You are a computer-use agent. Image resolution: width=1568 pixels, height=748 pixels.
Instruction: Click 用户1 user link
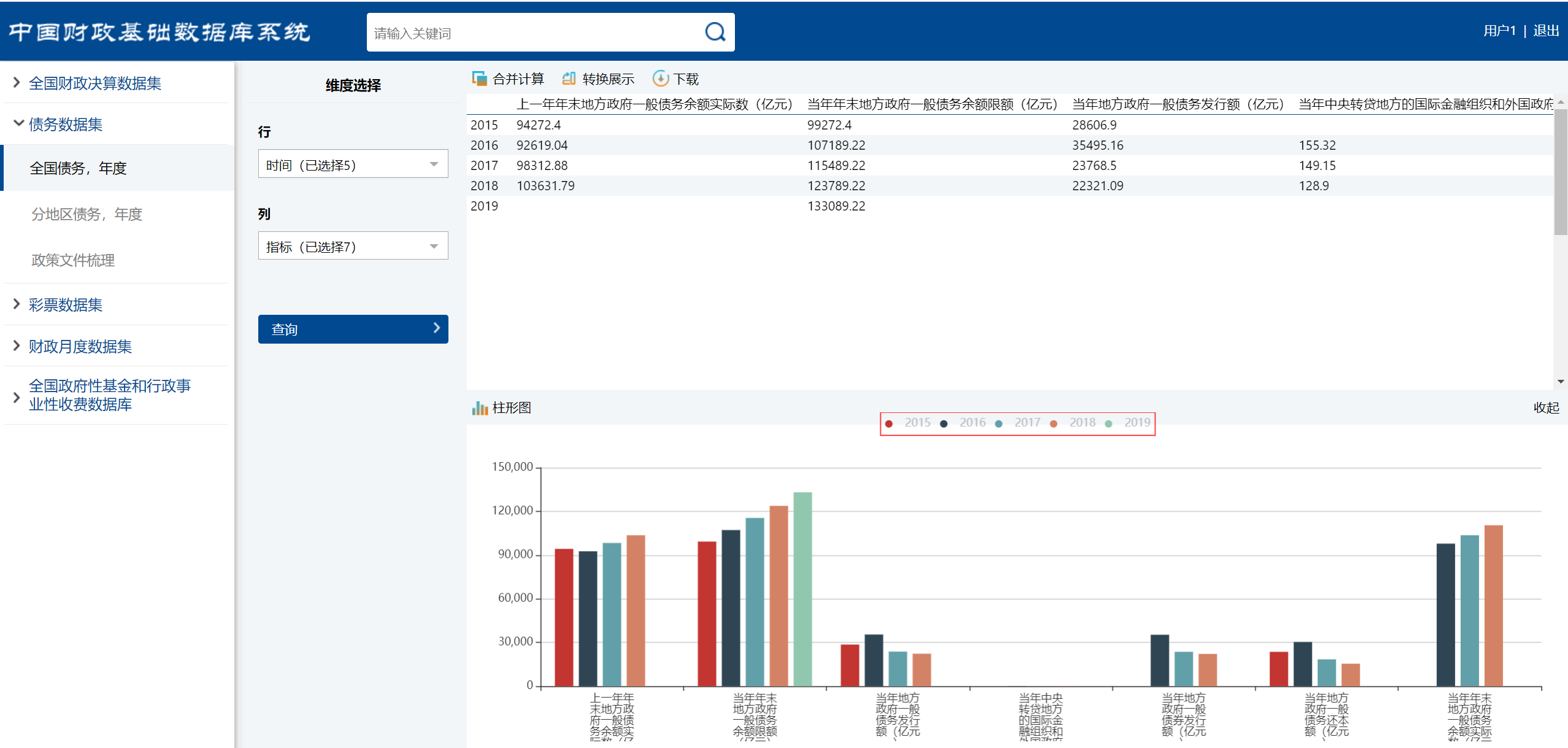coord(1499,31)
